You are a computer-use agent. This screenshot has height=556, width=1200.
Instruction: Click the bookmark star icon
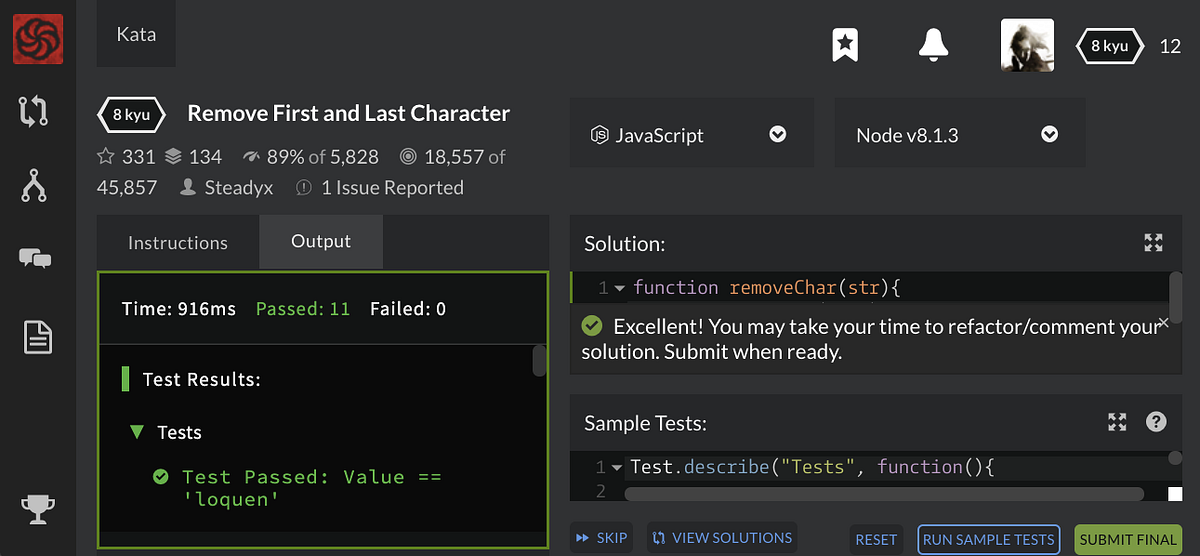(845, 44)
